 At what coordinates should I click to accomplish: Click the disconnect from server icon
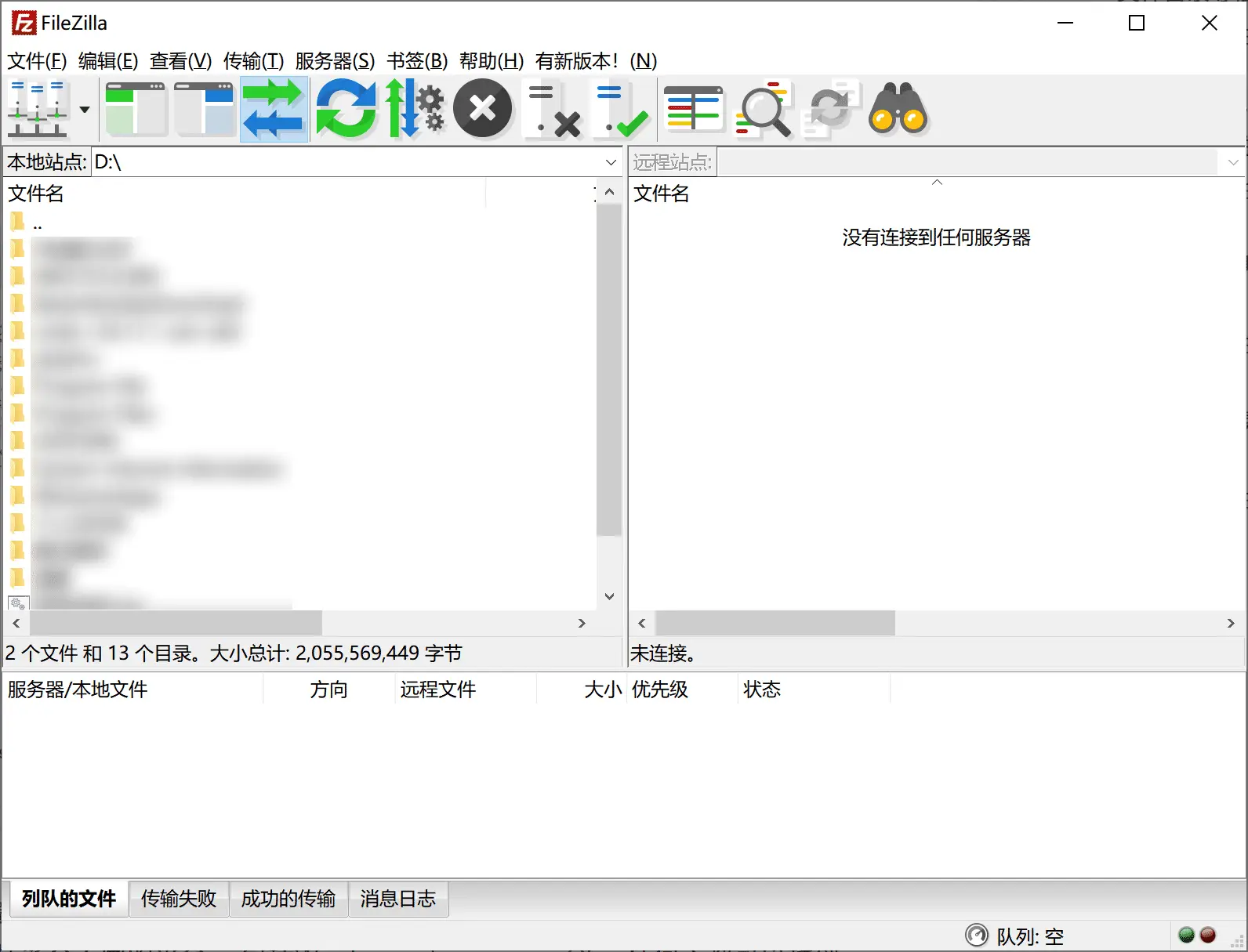(553, 109)
